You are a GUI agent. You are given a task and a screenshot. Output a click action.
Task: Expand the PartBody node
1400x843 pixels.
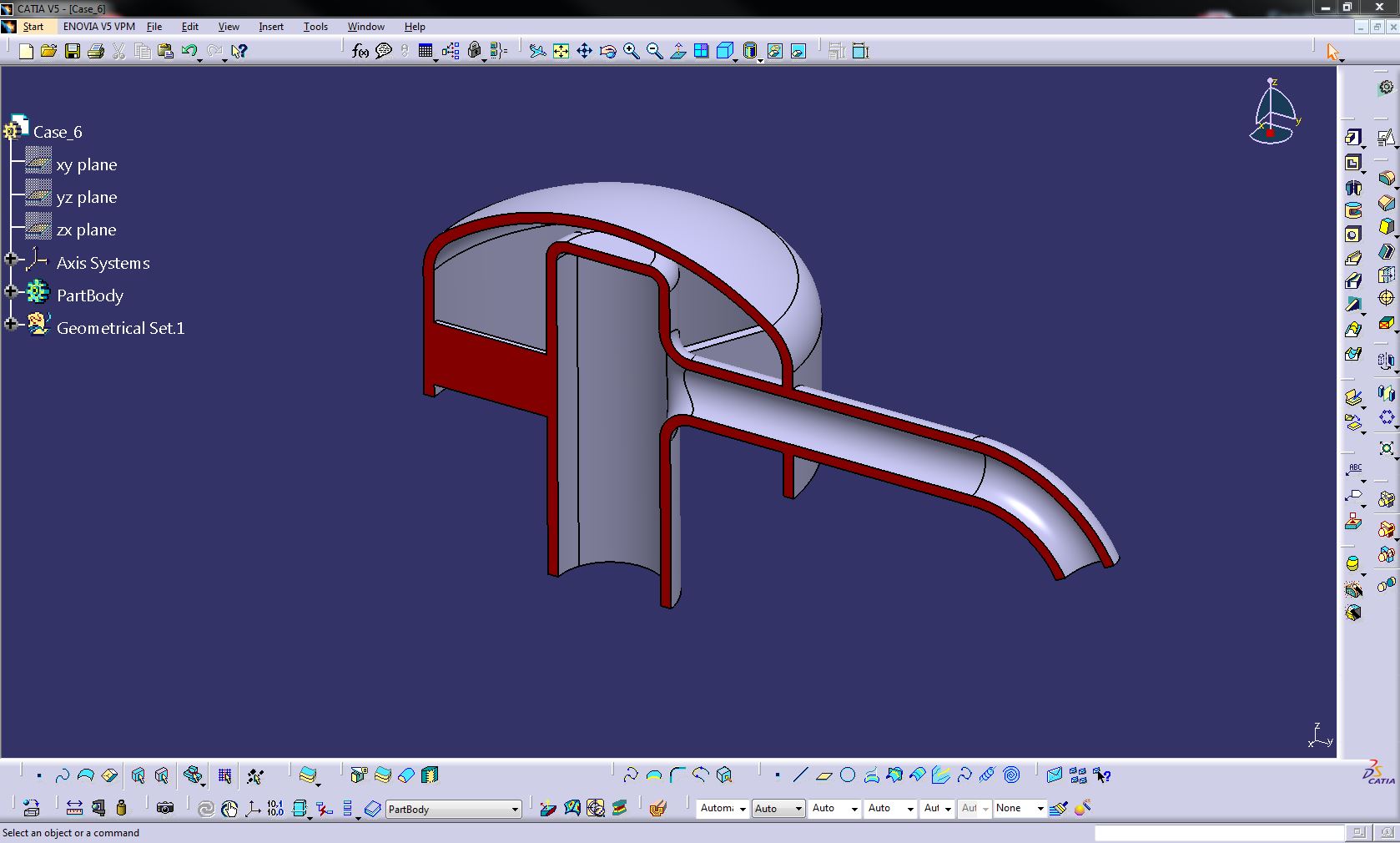[11, 291]
